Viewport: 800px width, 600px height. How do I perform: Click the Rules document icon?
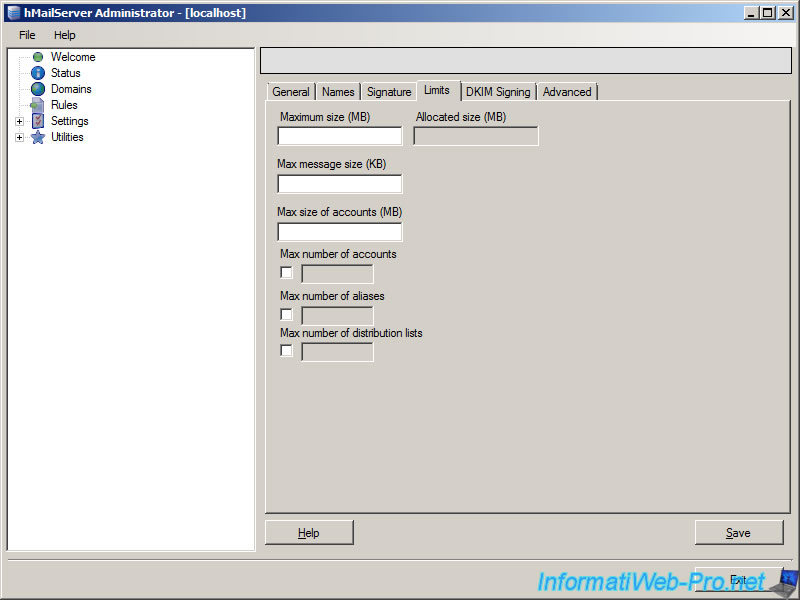coord(37,105)
